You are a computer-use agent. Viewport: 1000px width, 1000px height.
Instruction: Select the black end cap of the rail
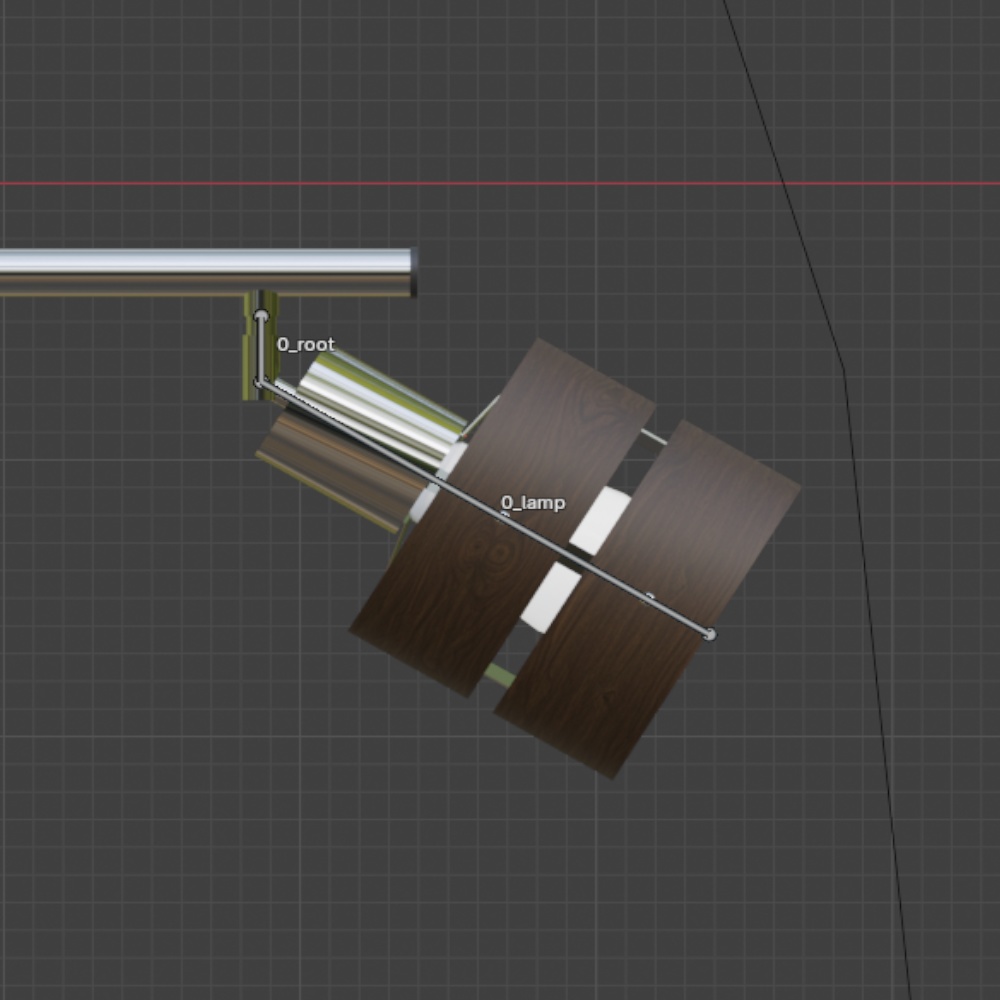click(415, 272)
